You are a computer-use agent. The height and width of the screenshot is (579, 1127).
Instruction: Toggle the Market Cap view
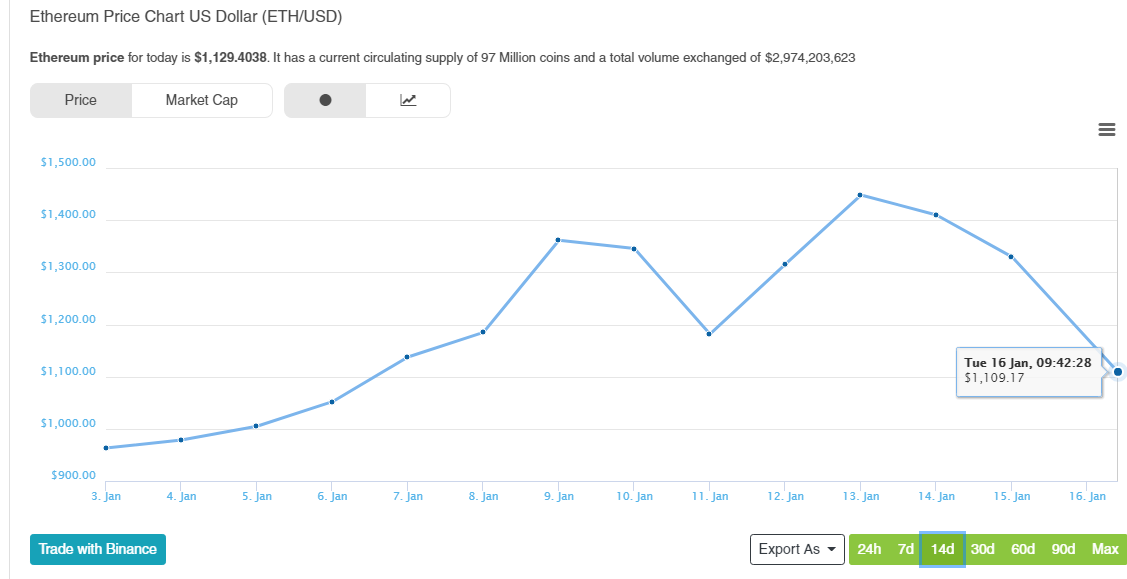pos(202,100)
